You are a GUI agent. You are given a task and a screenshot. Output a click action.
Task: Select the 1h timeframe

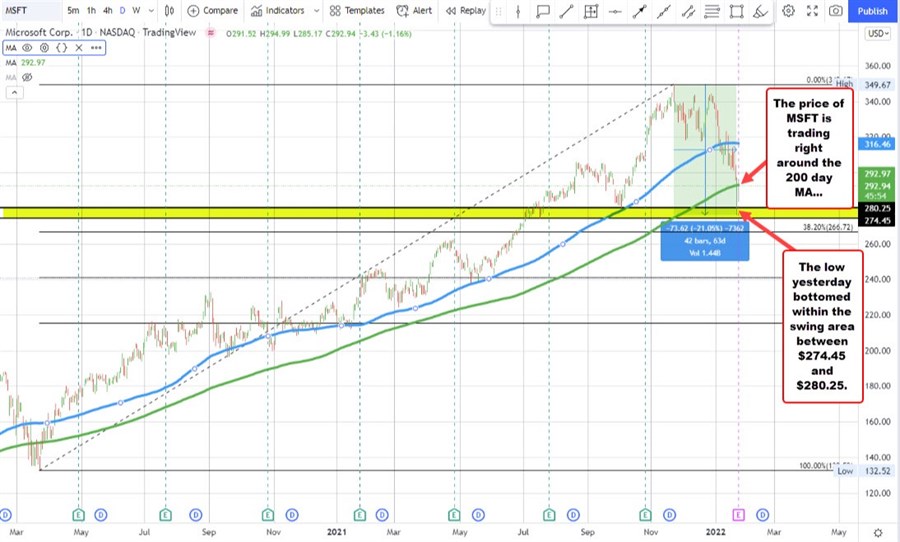click(91, 11)
